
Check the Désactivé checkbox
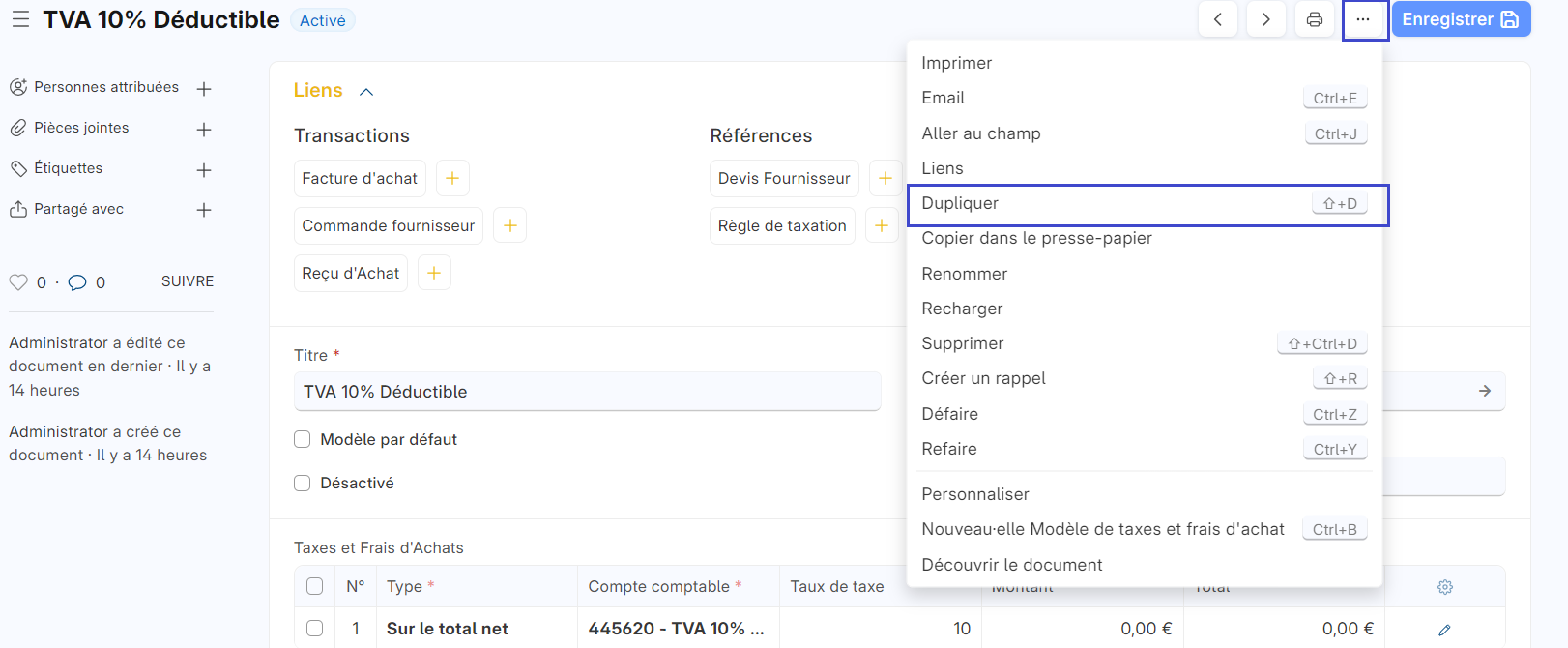pyautogui.click(x=303, y=483)
